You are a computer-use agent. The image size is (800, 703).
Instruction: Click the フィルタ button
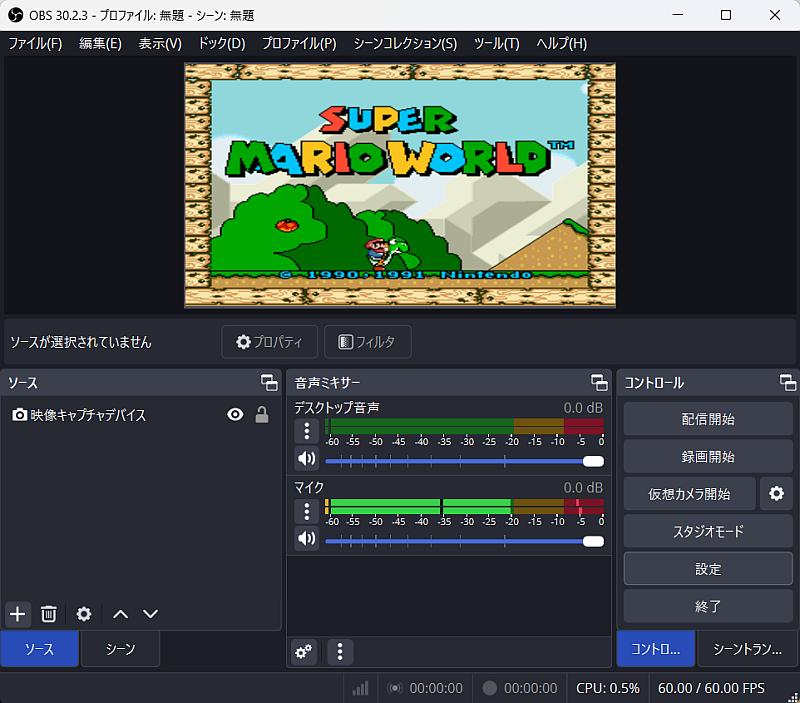click(367, 341)
